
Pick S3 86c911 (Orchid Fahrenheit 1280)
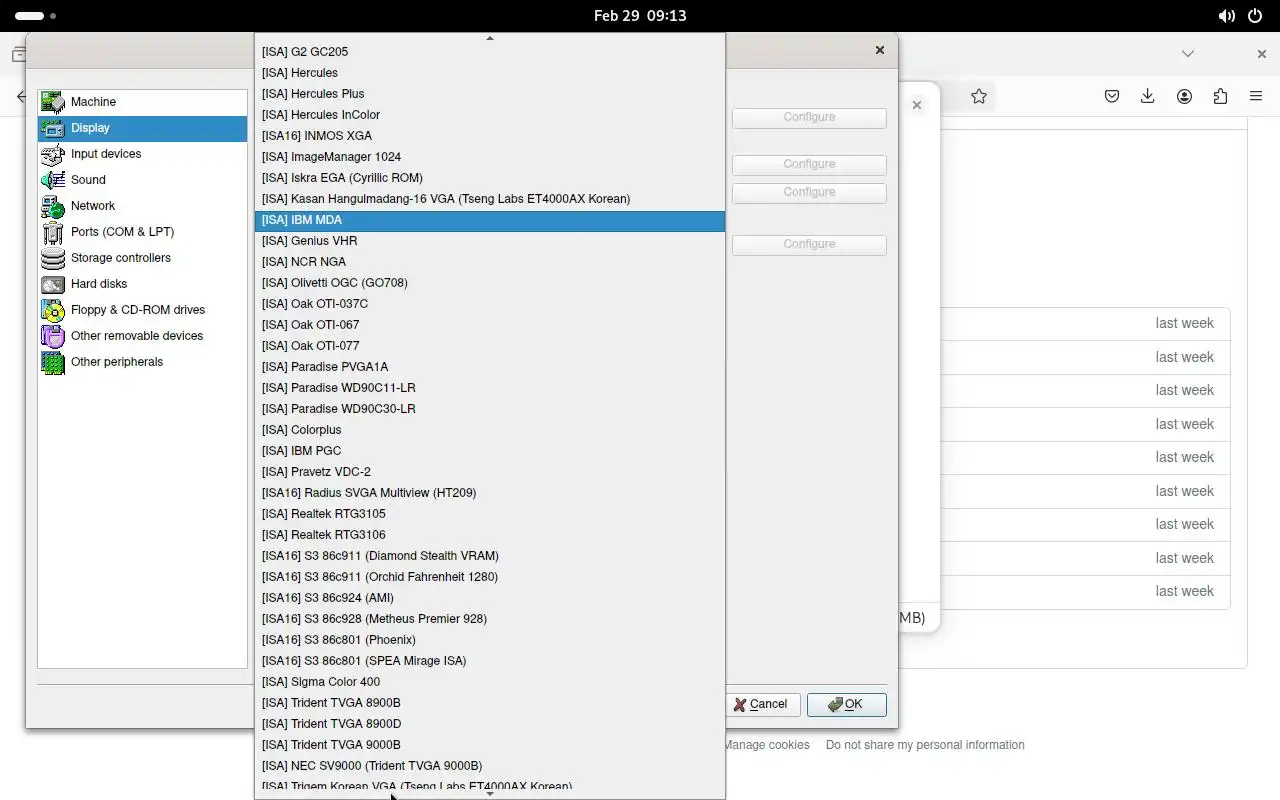pyautogui.click(x=490, y=577)
